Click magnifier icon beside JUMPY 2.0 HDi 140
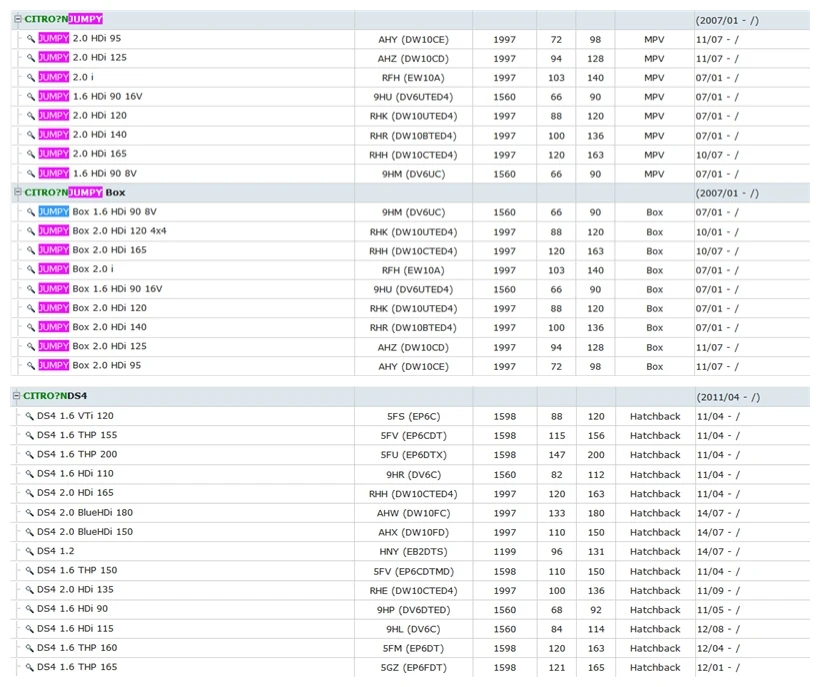 [x=31, y=135]
